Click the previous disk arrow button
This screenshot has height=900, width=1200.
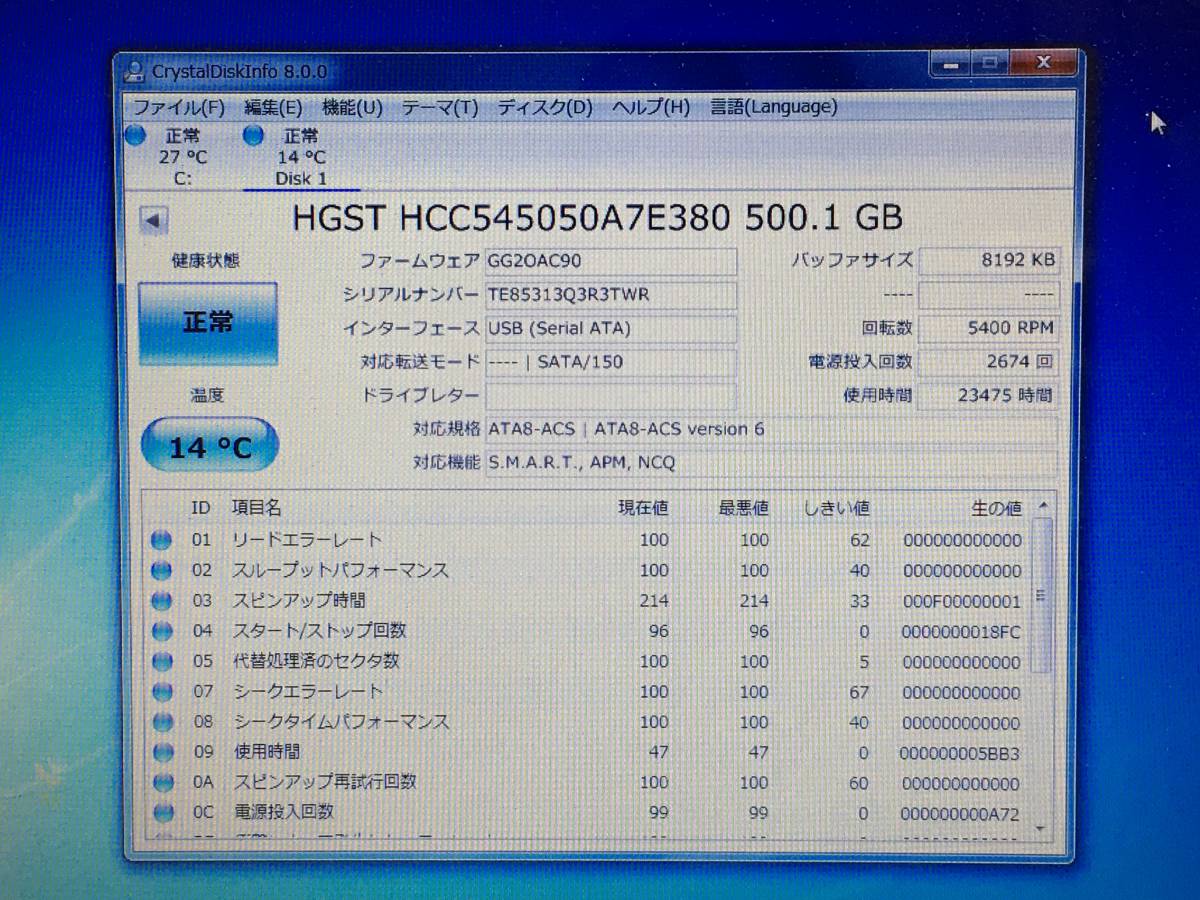(153, 221)
